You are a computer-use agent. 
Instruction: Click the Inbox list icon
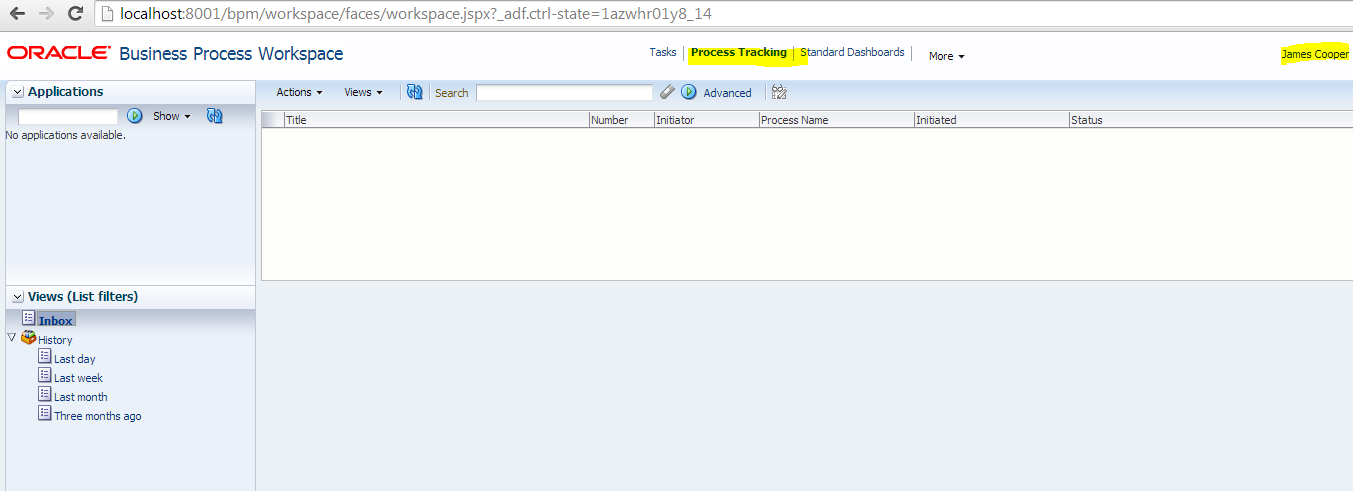29,318
